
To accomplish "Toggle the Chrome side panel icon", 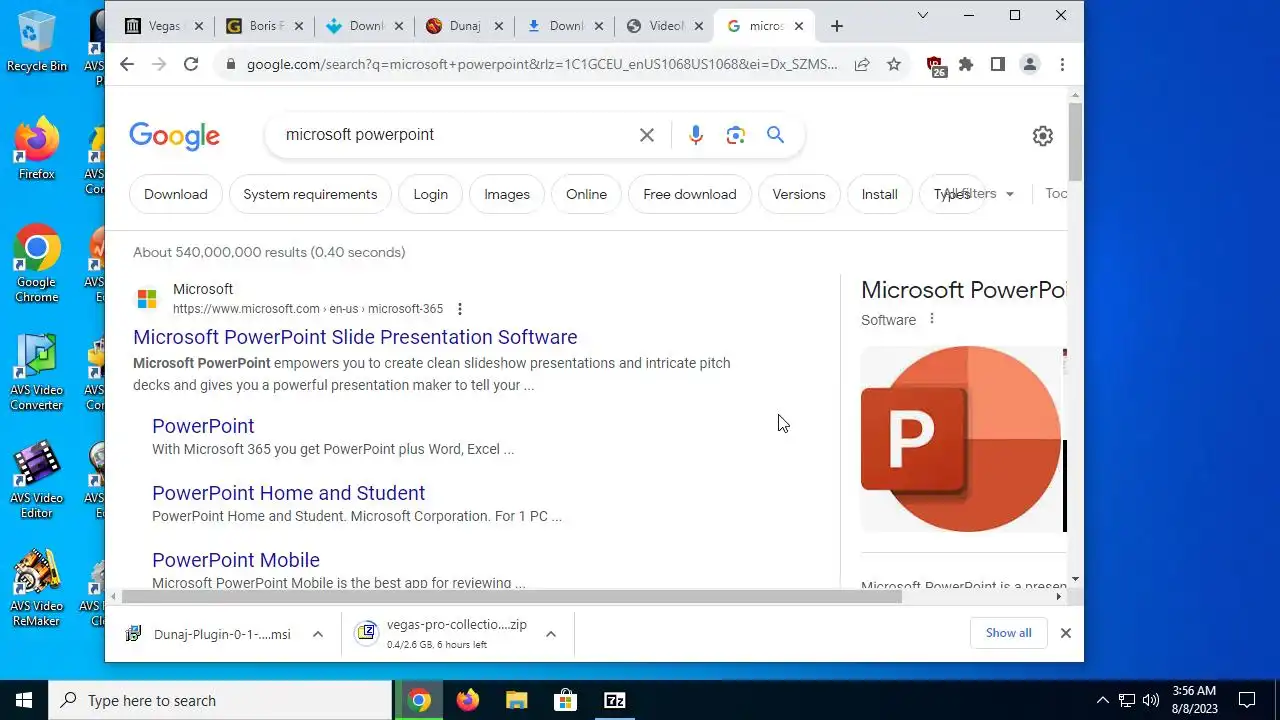I will tap(998, 64).
